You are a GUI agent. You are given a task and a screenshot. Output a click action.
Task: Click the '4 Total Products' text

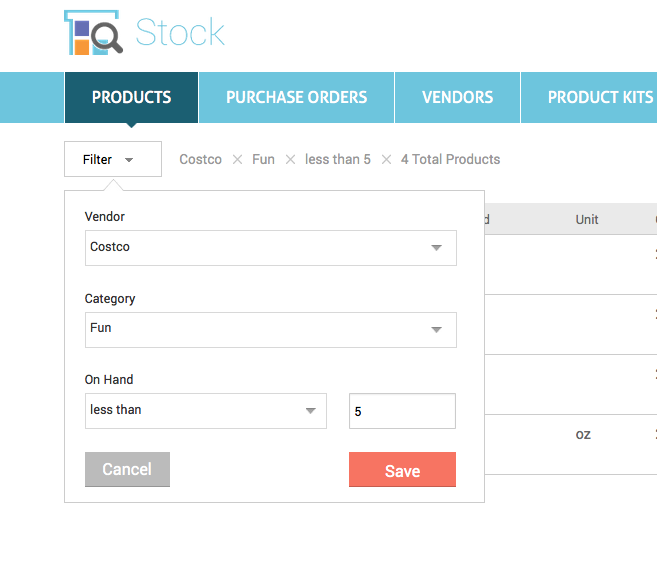pos(450,160)
